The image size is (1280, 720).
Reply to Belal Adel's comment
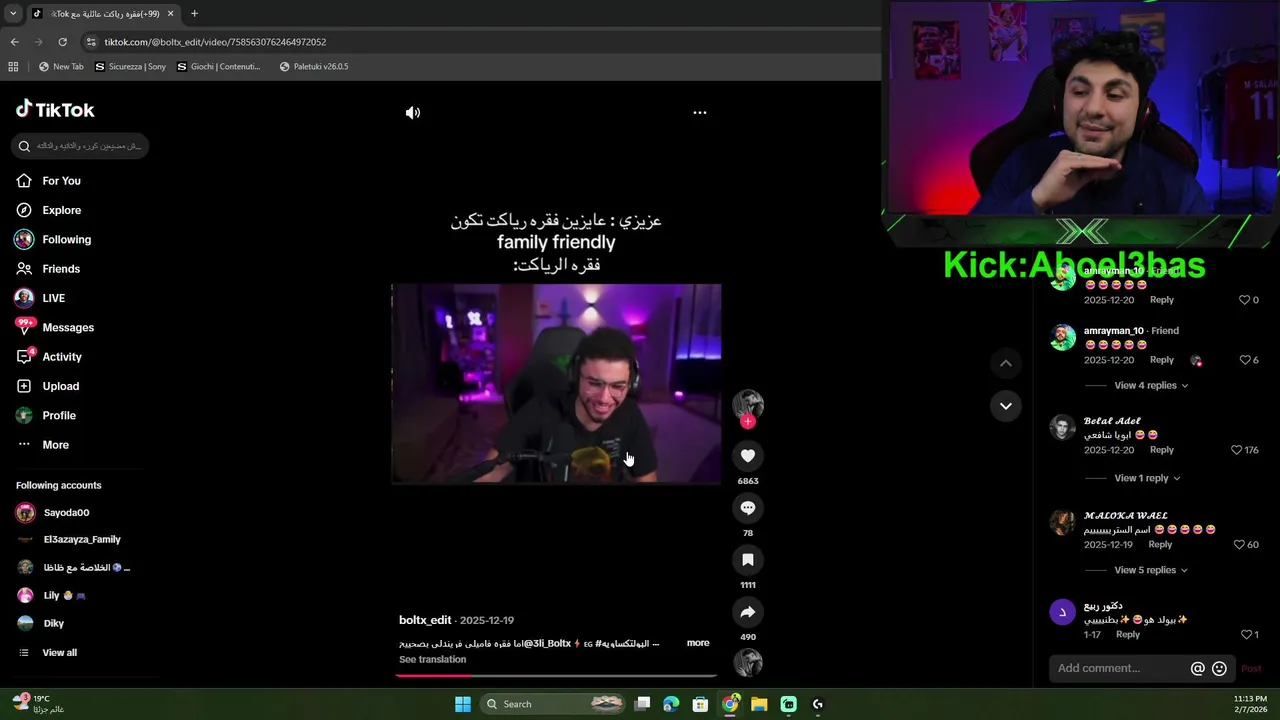(x=1162, y=450)
